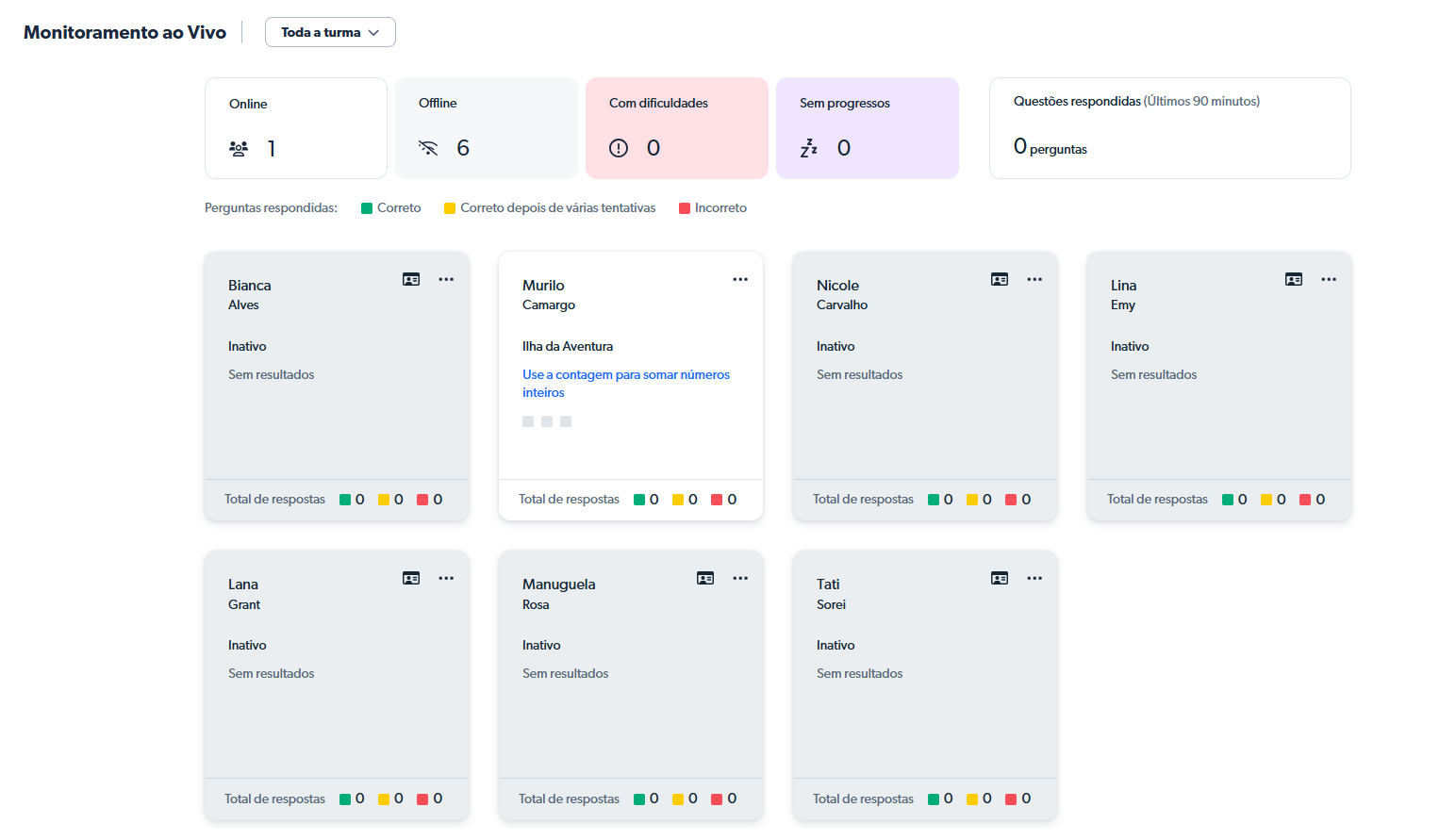The image size is (1456, 840).
Task: Click Tati Sorei's student profile card icon
Action: pyautogui.click(x=1000, y=578)
